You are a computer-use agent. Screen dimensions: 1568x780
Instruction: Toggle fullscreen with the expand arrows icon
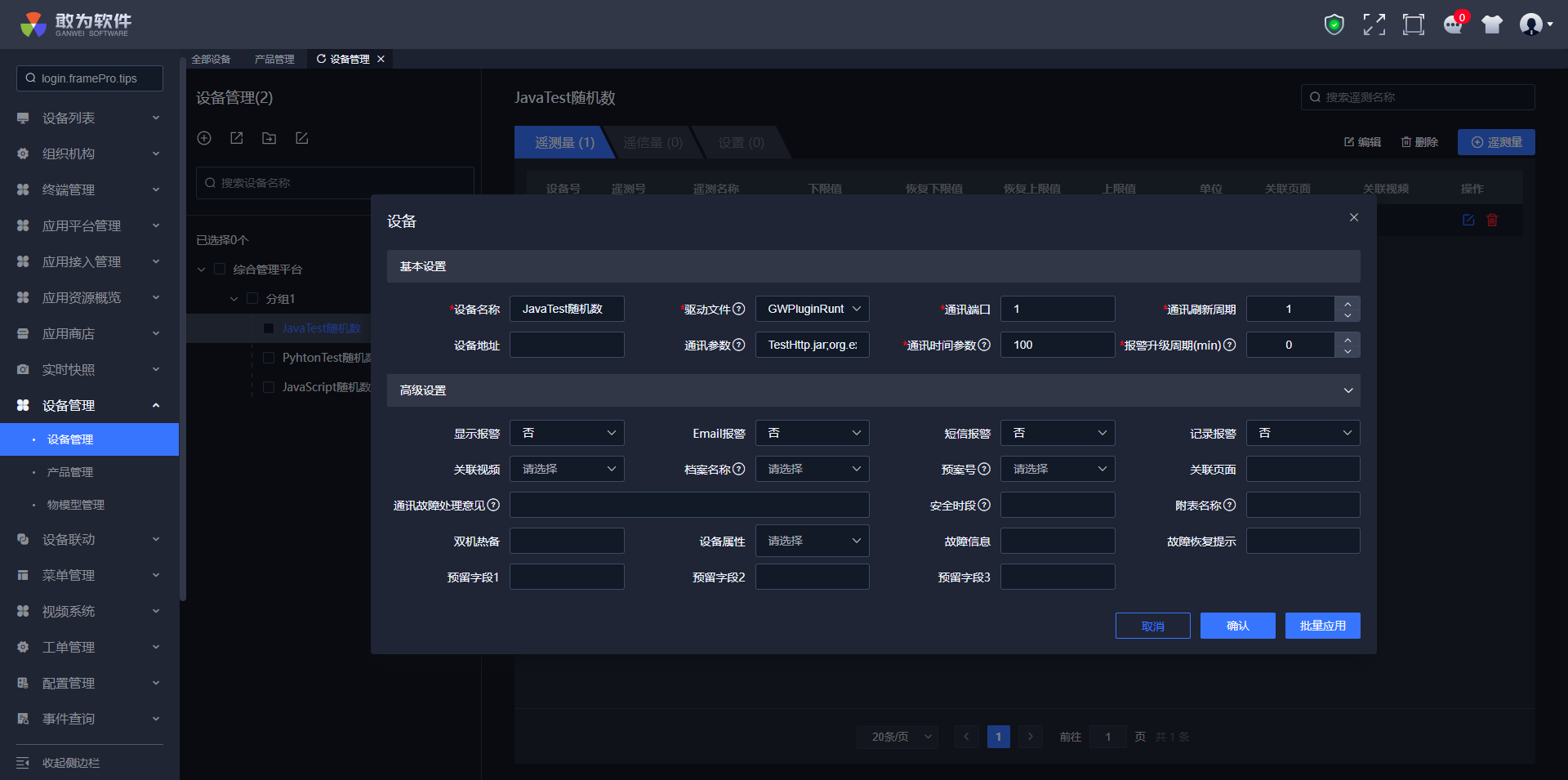point(1374,25)
